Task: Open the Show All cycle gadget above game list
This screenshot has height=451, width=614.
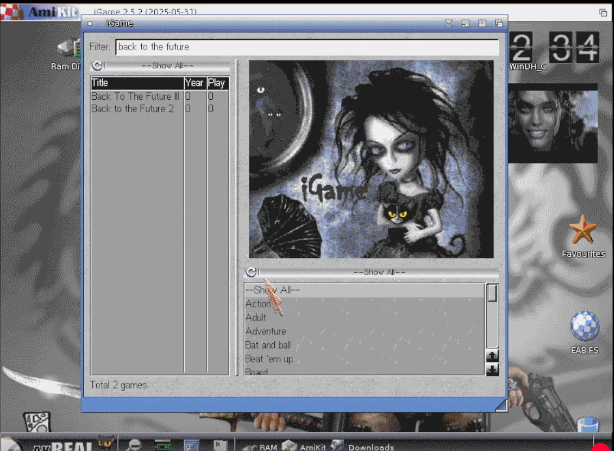Action: [x=161, y=66]
